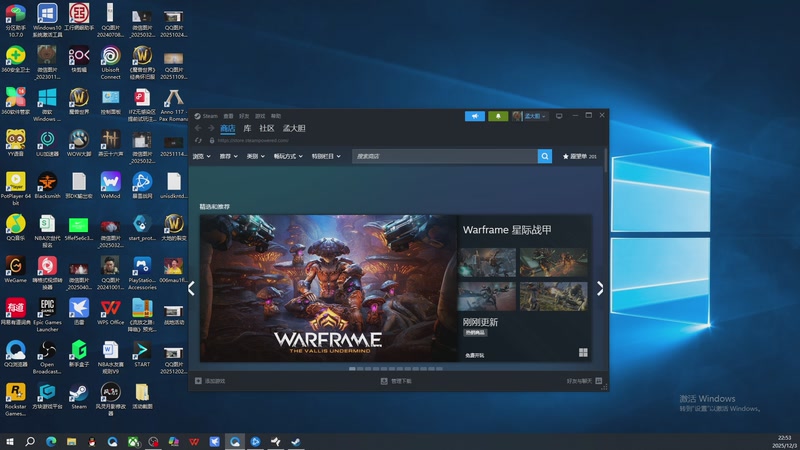This screenshot has height=450, width=800.
Task: Open taskbar search magnifier
Action: point(30,441)
